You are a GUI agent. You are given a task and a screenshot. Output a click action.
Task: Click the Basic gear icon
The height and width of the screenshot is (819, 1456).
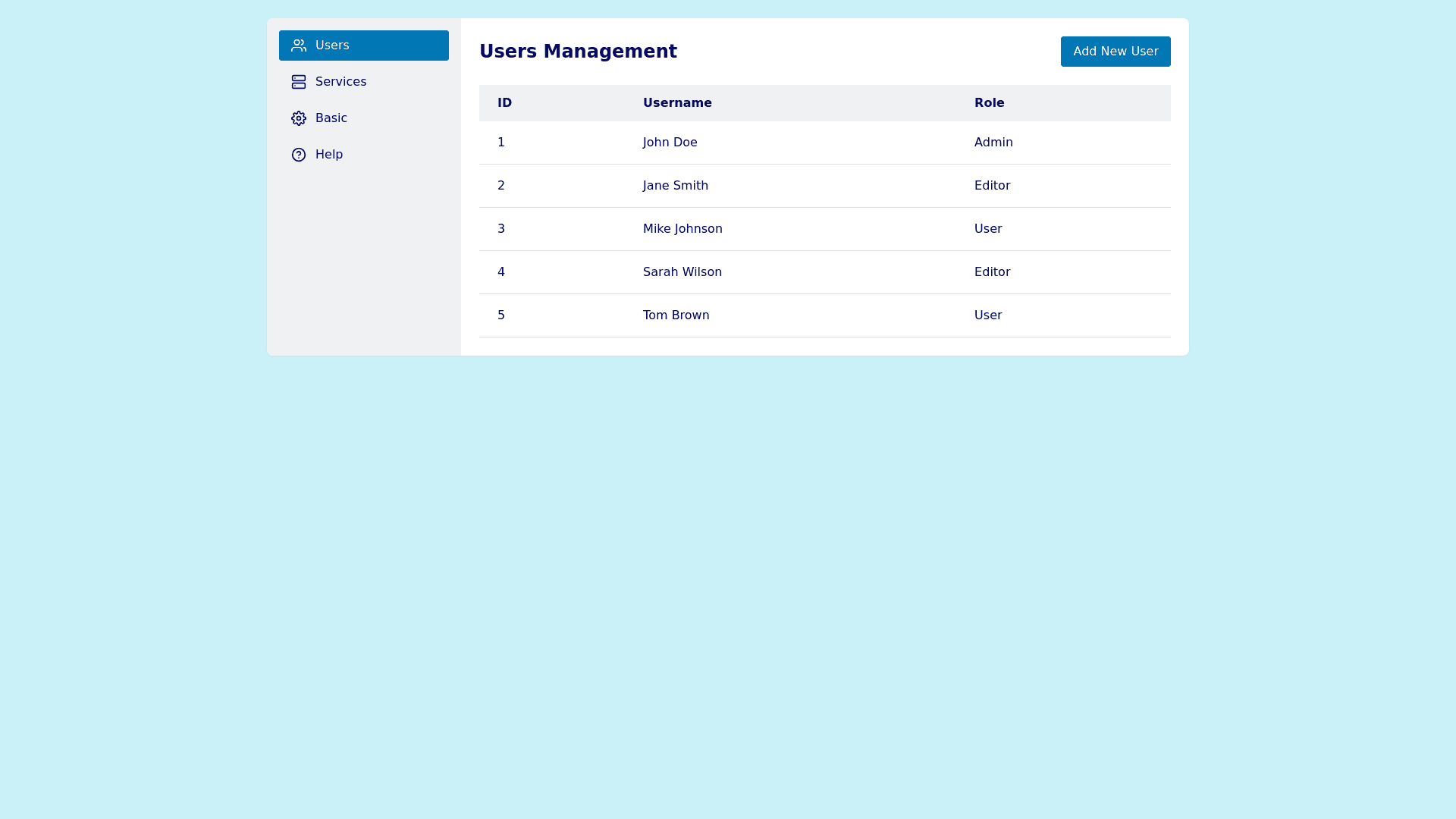pyautogui.click(x=299, y=118)
